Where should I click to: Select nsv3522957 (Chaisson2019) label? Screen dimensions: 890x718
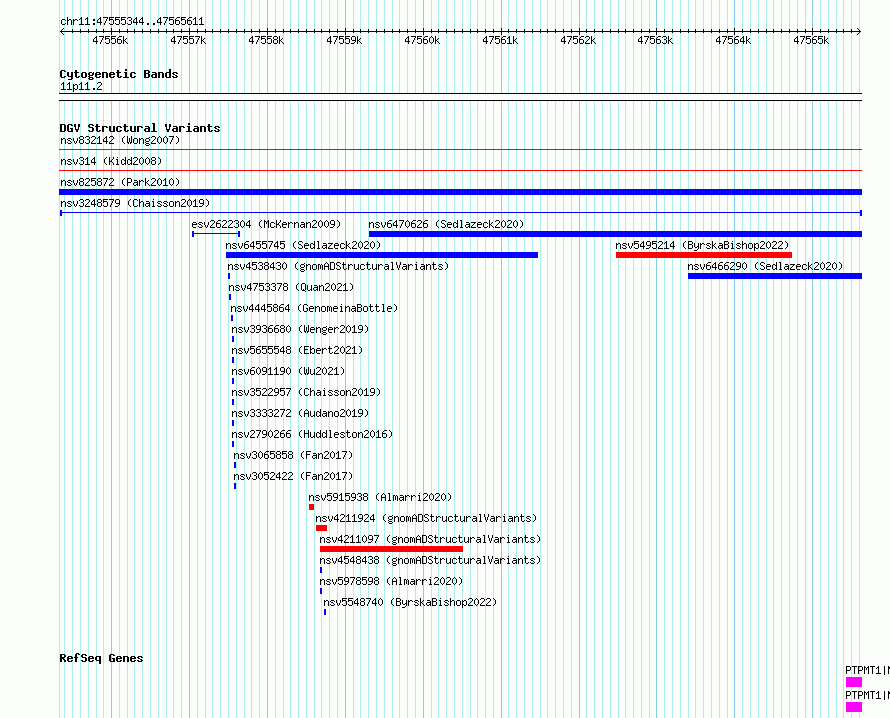point(306,392)
